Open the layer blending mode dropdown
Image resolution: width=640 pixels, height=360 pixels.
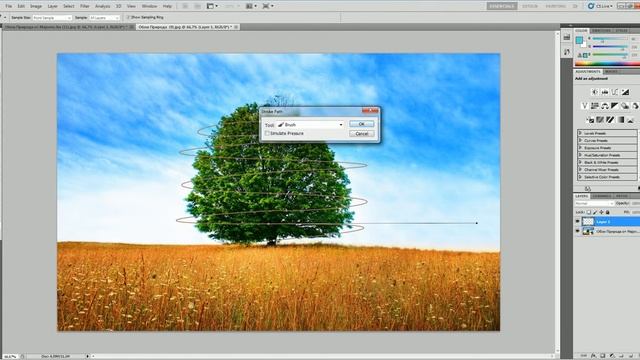click(594, 203)
